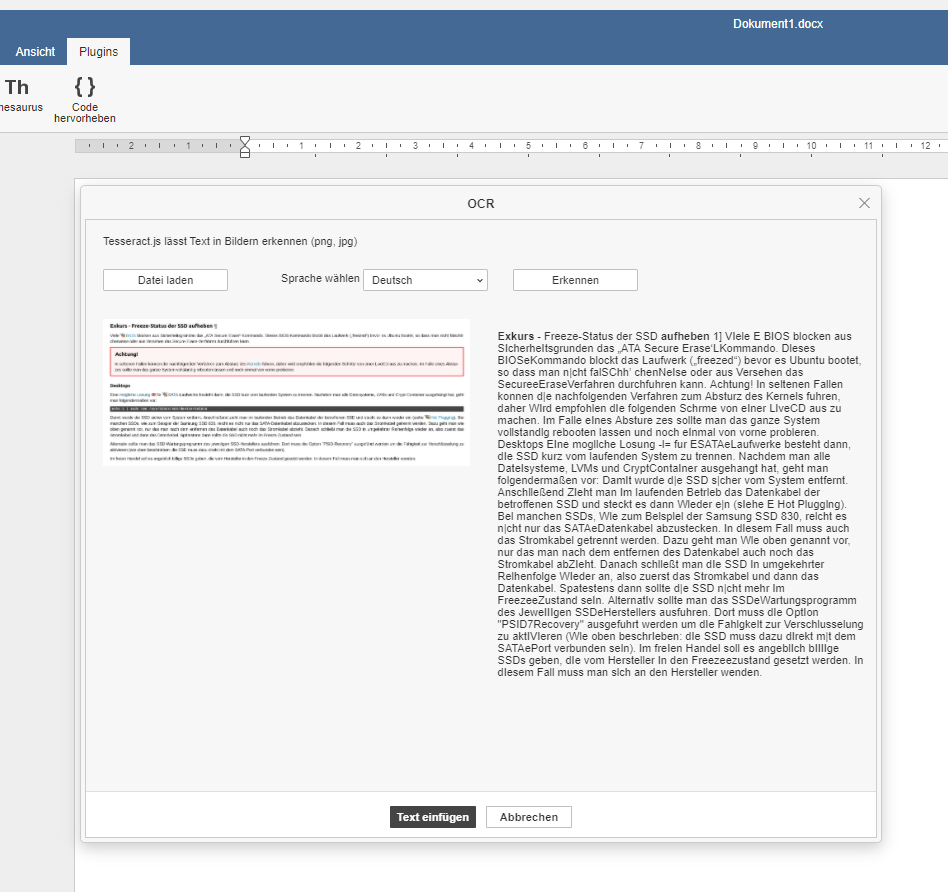This screenshot has height=892, width=948.
Task: Launch the Code hervorheben plugin
Action: [x=85, y=97]
